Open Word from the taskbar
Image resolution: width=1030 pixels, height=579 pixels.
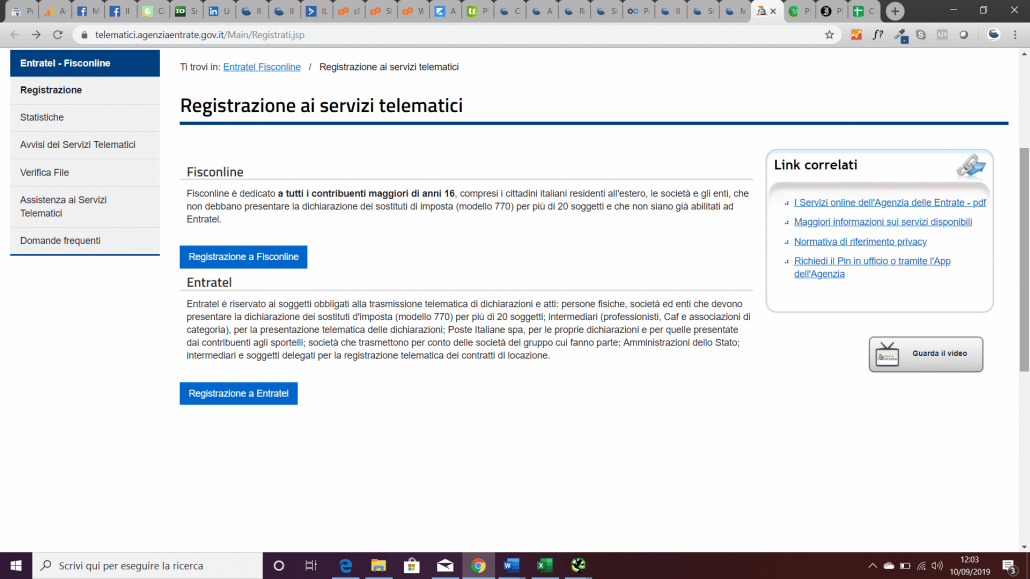point(511,565)
